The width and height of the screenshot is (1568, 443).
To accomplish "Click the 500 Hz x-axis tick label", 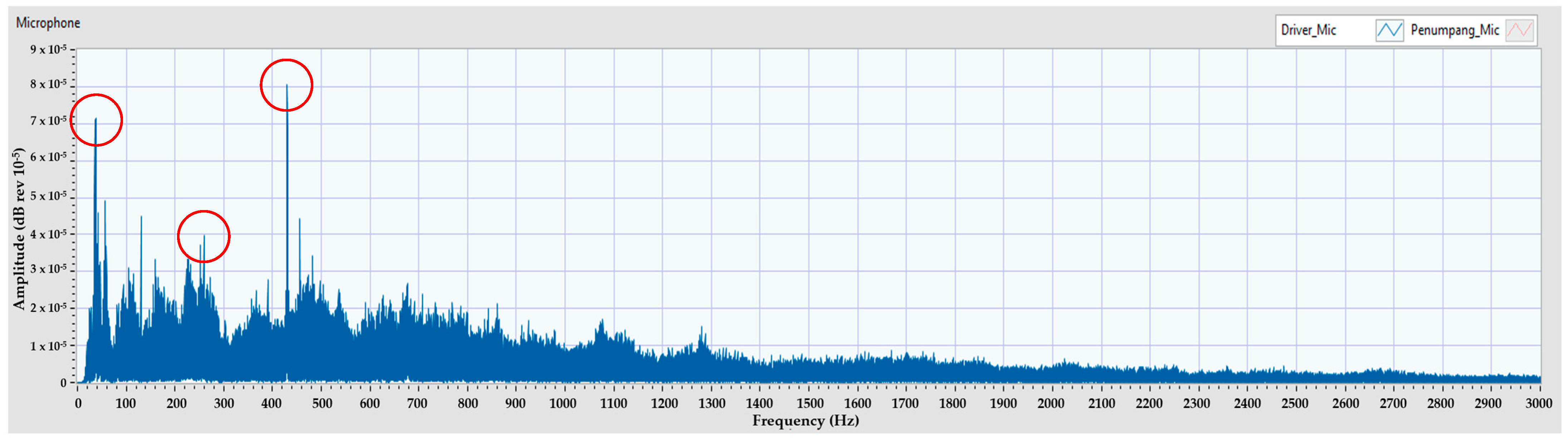I will tap(322, 403).
